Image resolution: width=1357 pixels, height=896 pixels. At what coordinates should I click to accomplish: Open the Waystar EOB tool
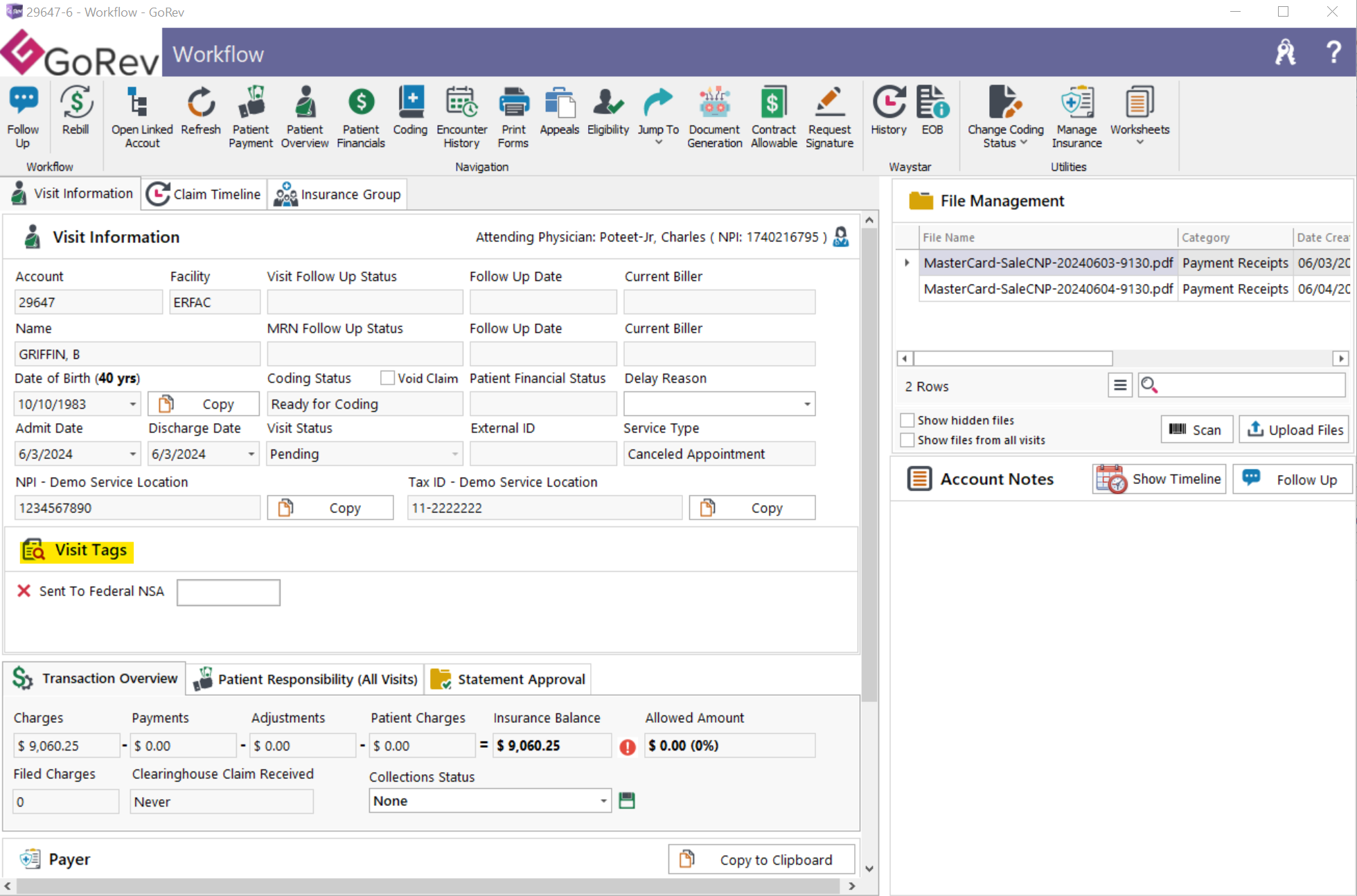click(932, 111)
